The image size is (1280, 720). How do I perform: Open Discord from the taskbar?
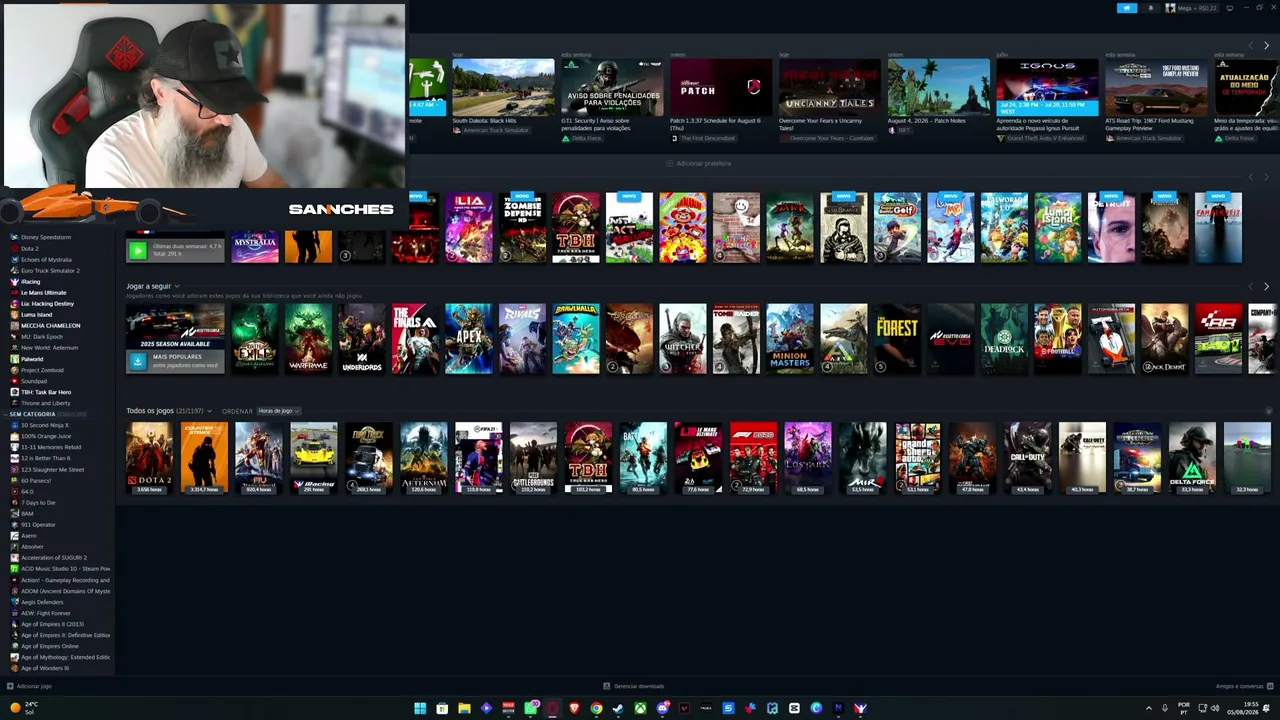662,708
